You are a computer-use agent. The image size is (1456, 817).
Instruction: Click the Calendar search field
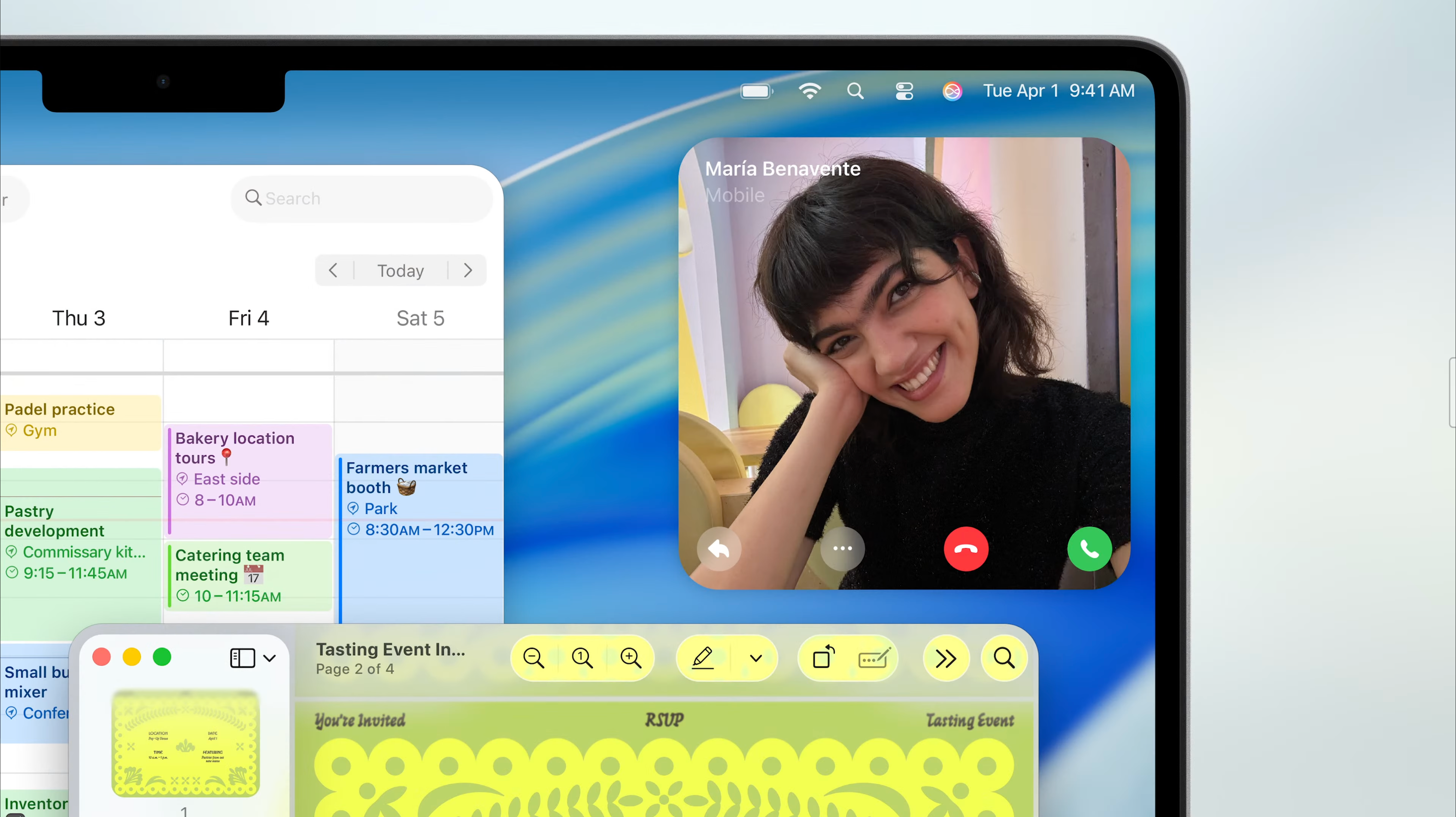[x=362, y=198]
